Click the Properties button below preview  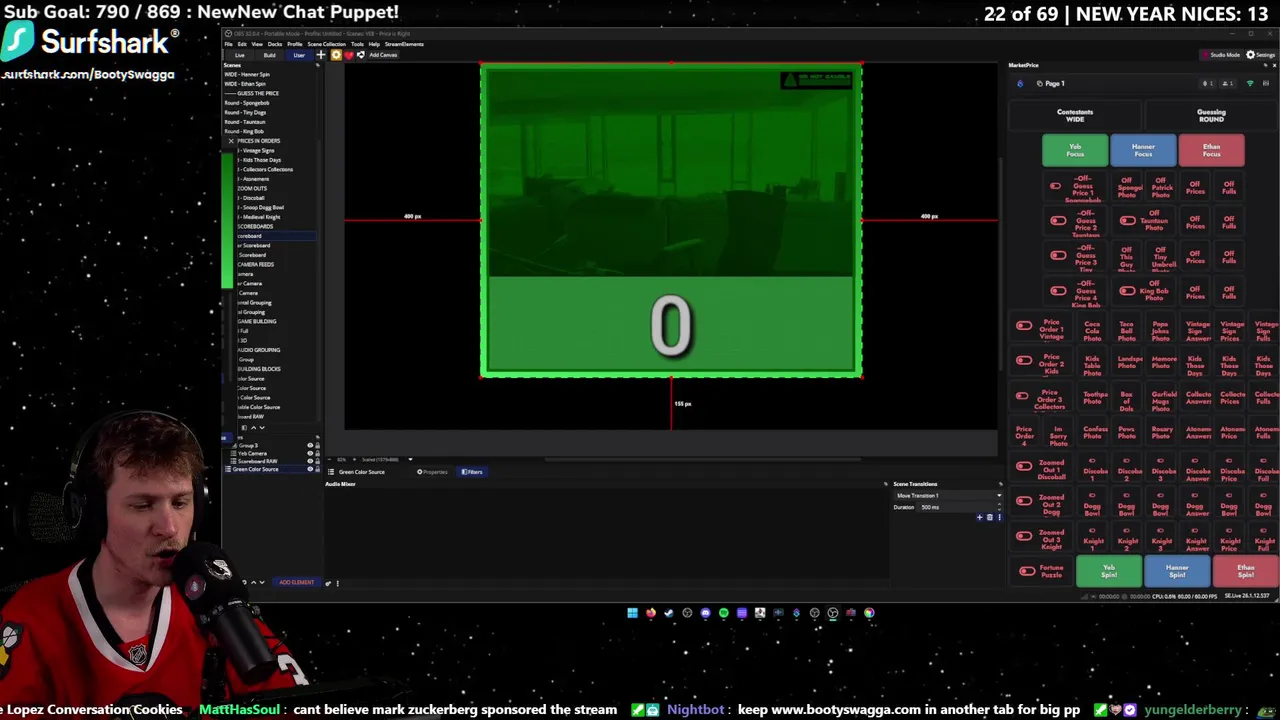coord(433,472)
